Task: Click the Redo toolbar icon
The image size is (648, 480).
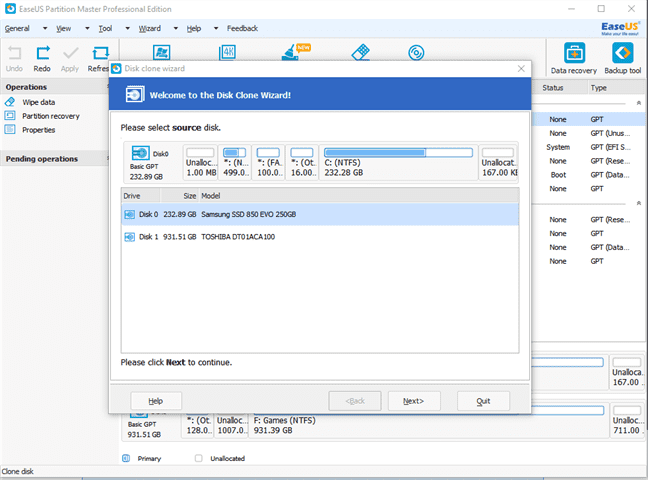Action: pos(43,53)
